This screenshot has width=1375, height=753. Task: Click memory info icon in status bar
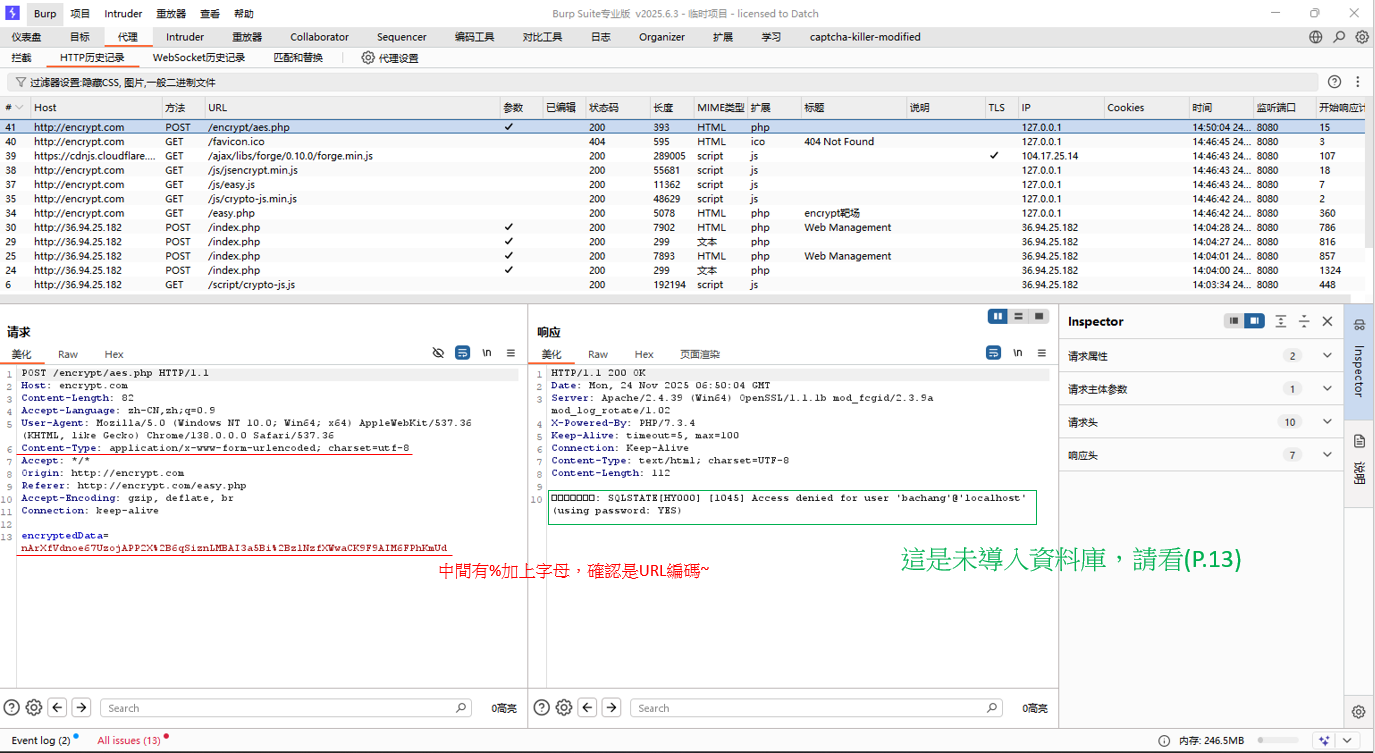click(1164, 740)
